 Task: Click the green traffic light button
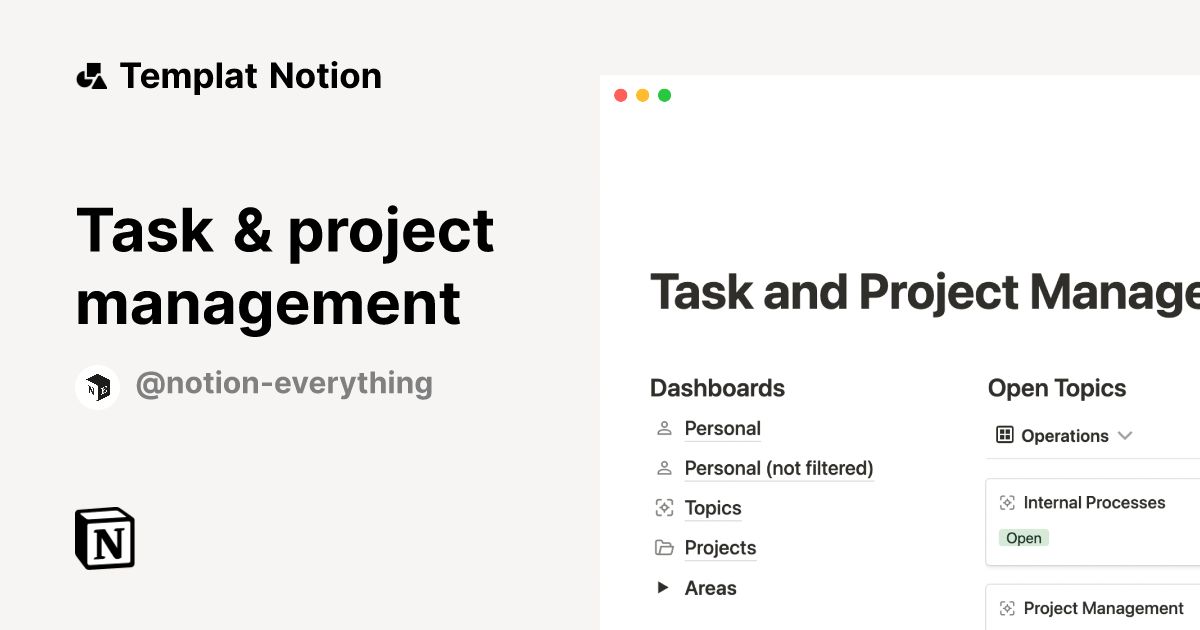664,95
